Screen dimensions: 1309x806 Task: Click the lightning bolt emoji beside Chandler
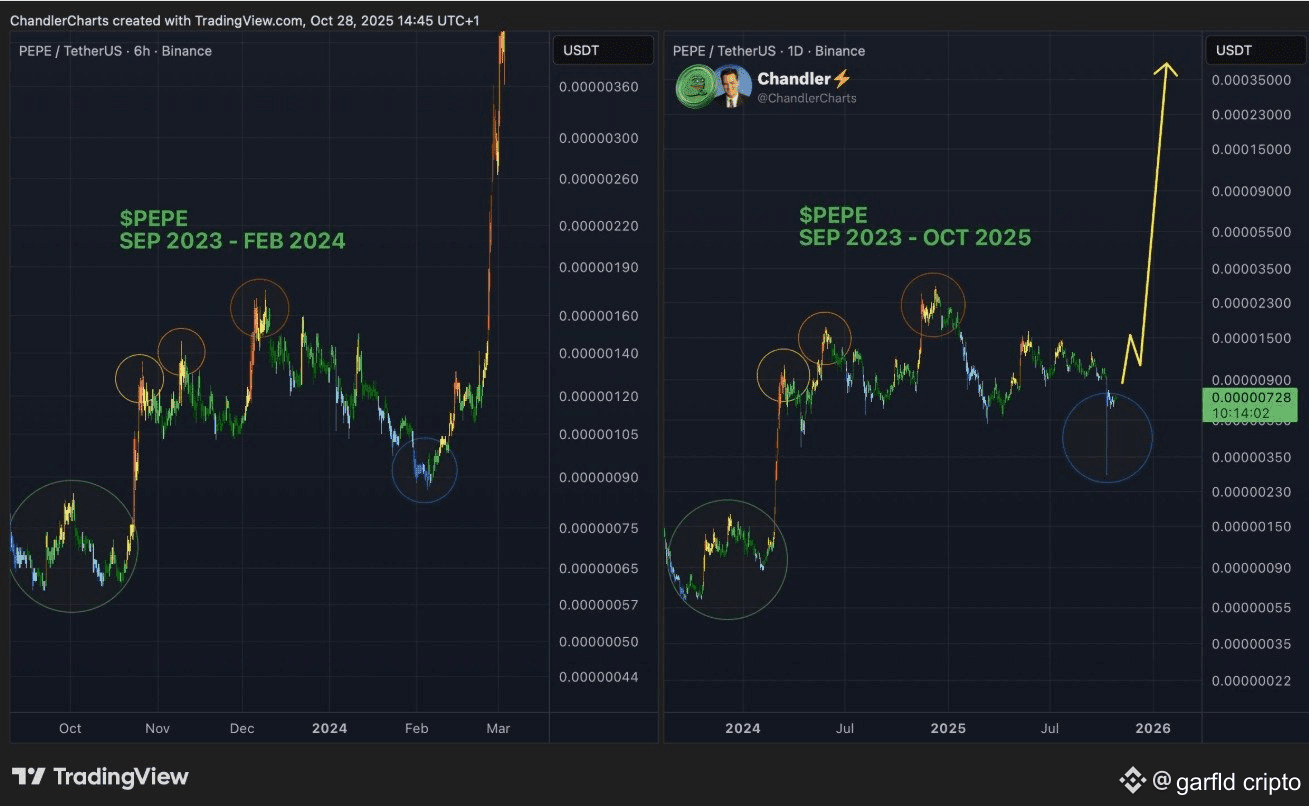click(x=841, y=78)
